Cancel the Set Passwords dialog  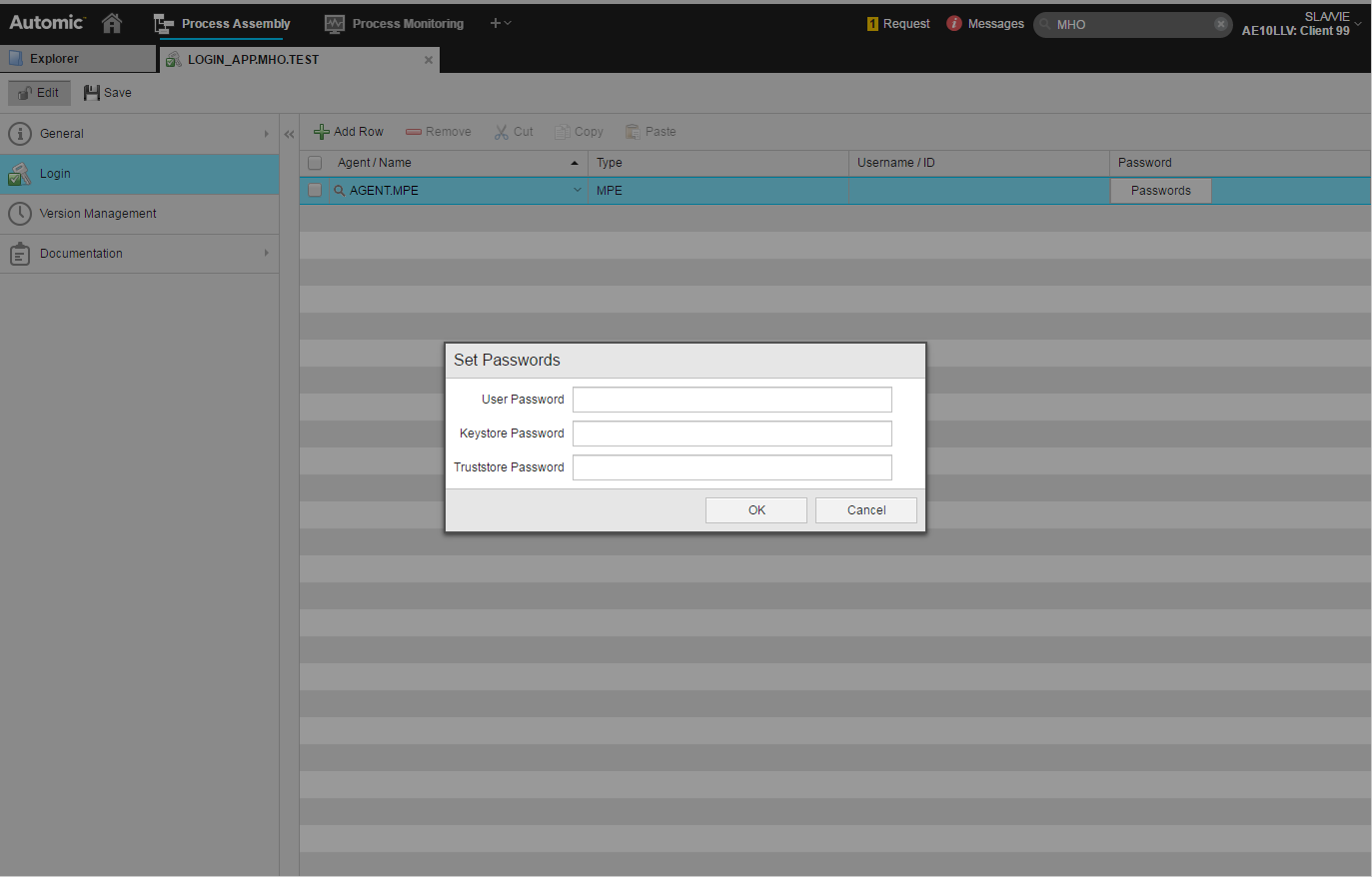tap(865, 510)
